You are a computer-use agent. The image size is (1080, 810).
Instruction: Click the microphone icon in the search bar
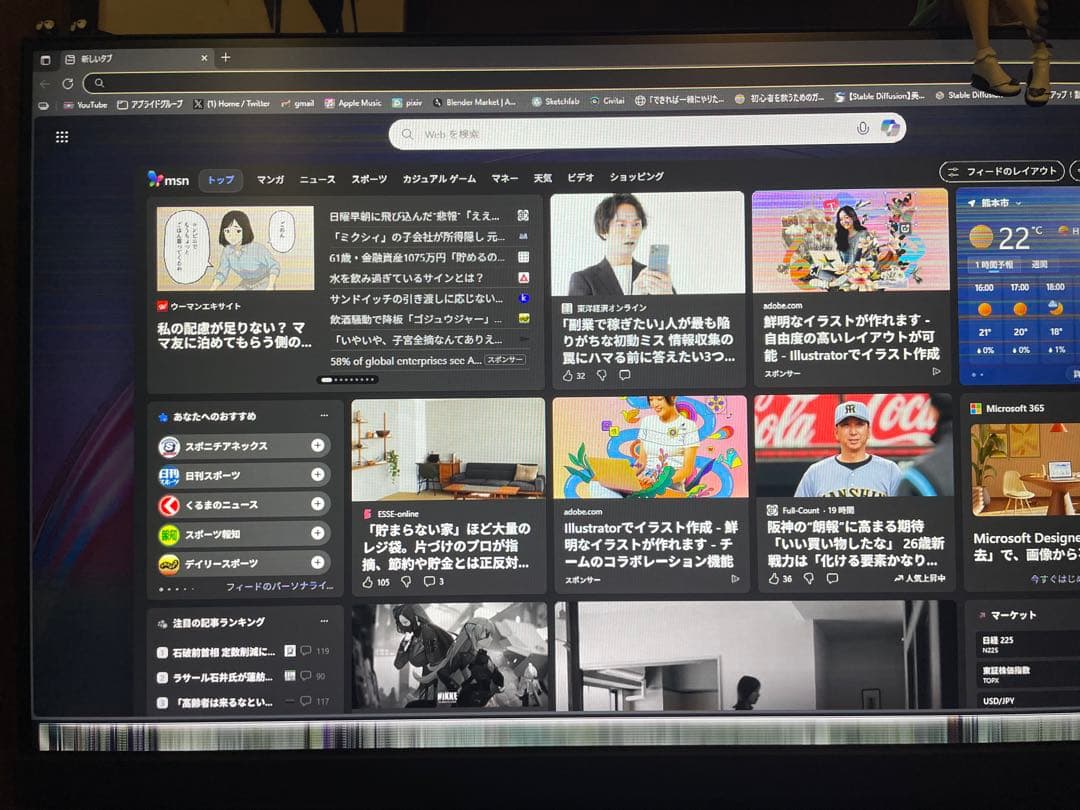tap(863, 131)
